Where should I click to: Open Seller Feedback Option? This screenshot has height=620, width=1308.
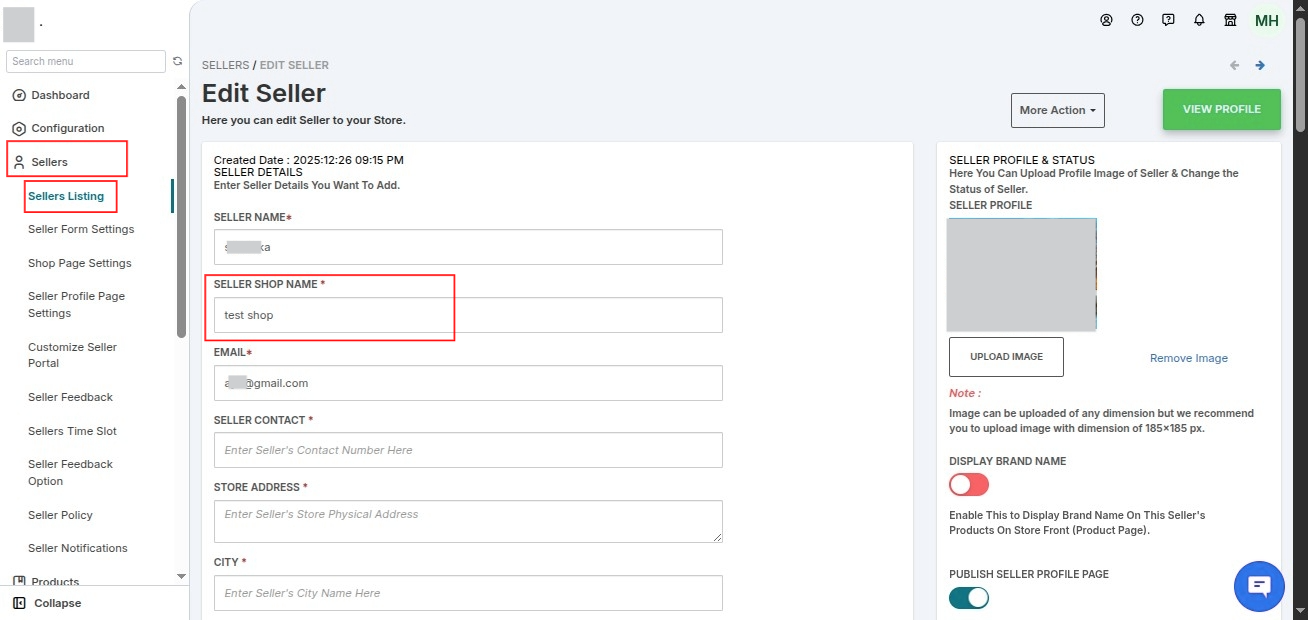(x=70, y=472)
